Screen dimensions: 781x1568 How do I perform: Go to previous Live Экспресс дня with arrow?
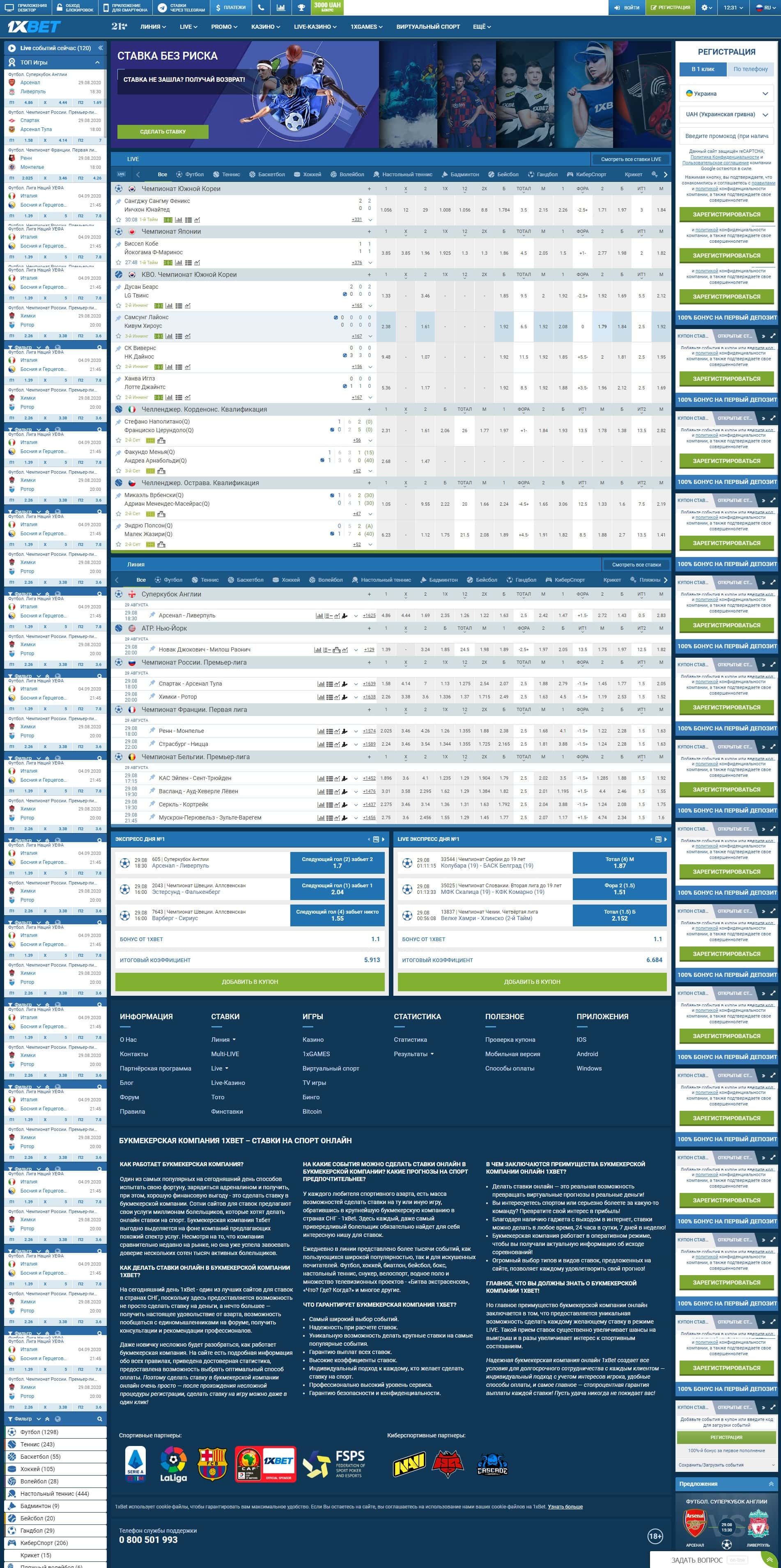pos(651,839)
